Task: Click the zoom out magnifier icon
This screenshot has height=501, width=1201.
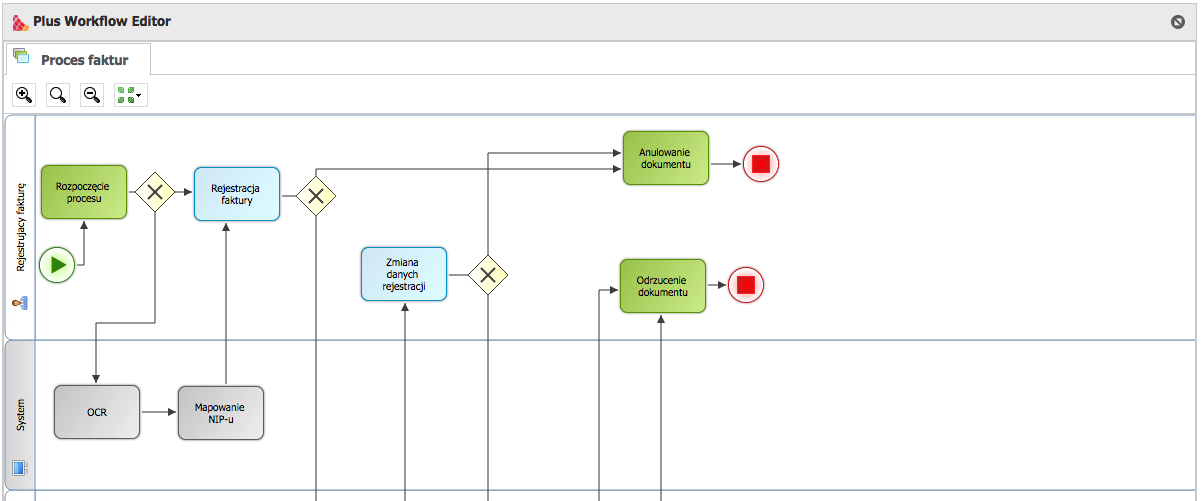Action: (91, 95)
